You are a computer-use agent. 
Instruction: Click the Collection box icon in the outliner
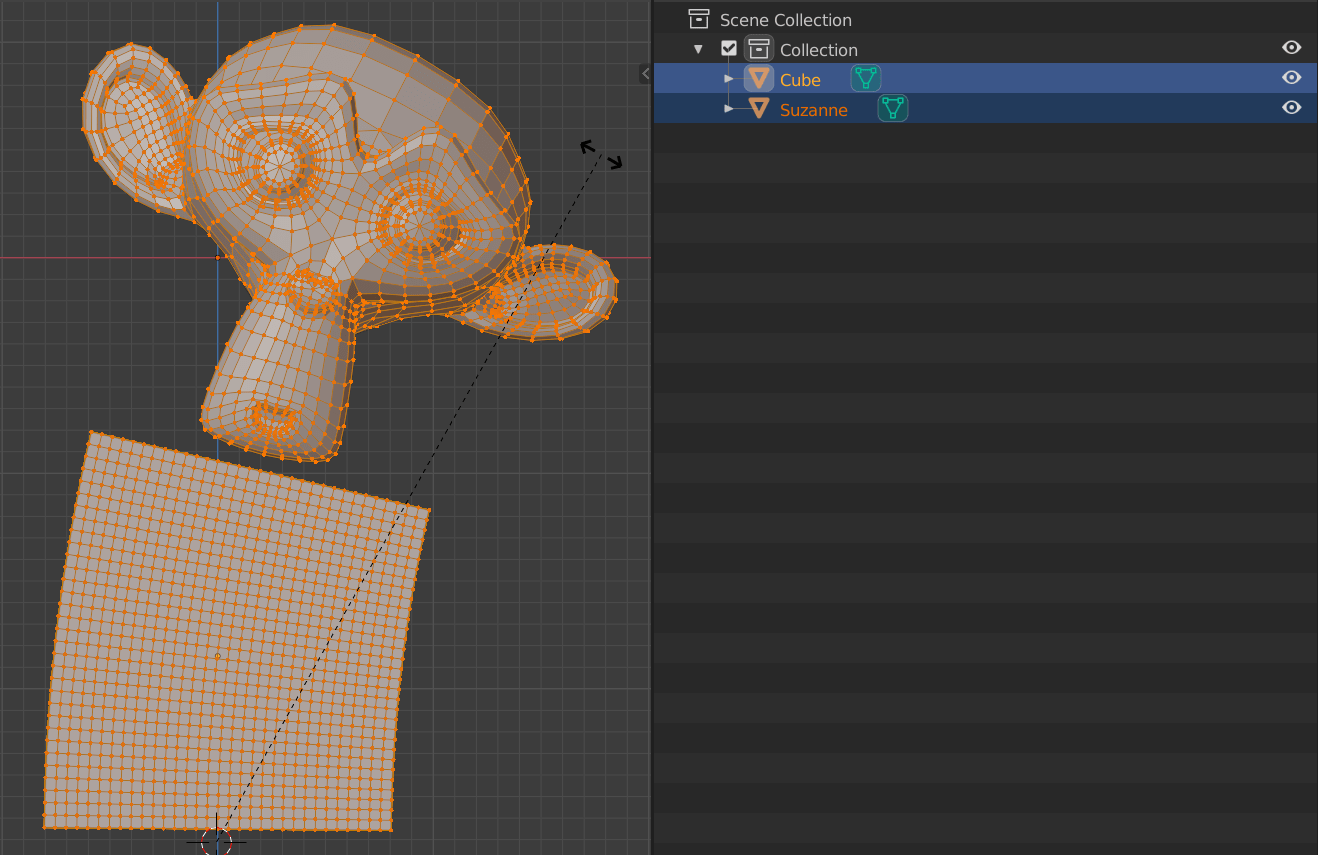click(x=759, y=48)
